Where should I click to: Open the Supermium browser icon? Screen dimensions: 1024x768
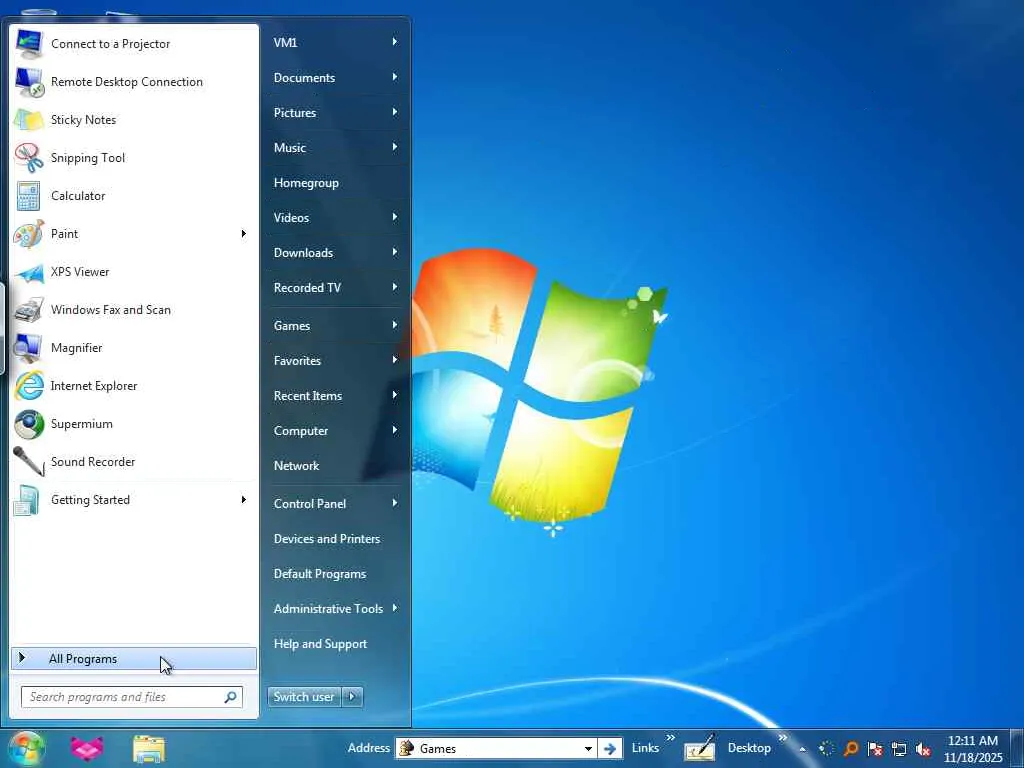(29, 424)
